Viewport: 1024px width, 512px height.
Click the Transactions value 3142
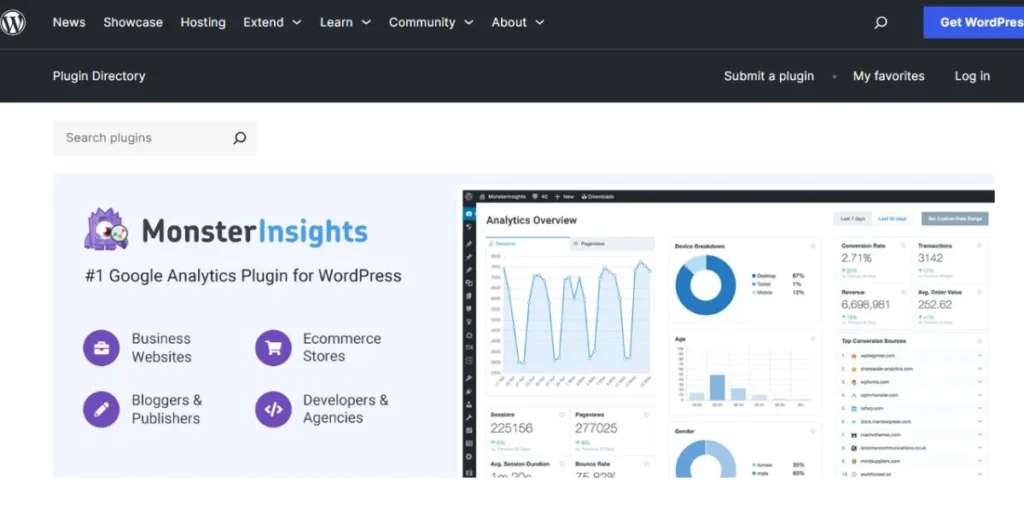930,258
